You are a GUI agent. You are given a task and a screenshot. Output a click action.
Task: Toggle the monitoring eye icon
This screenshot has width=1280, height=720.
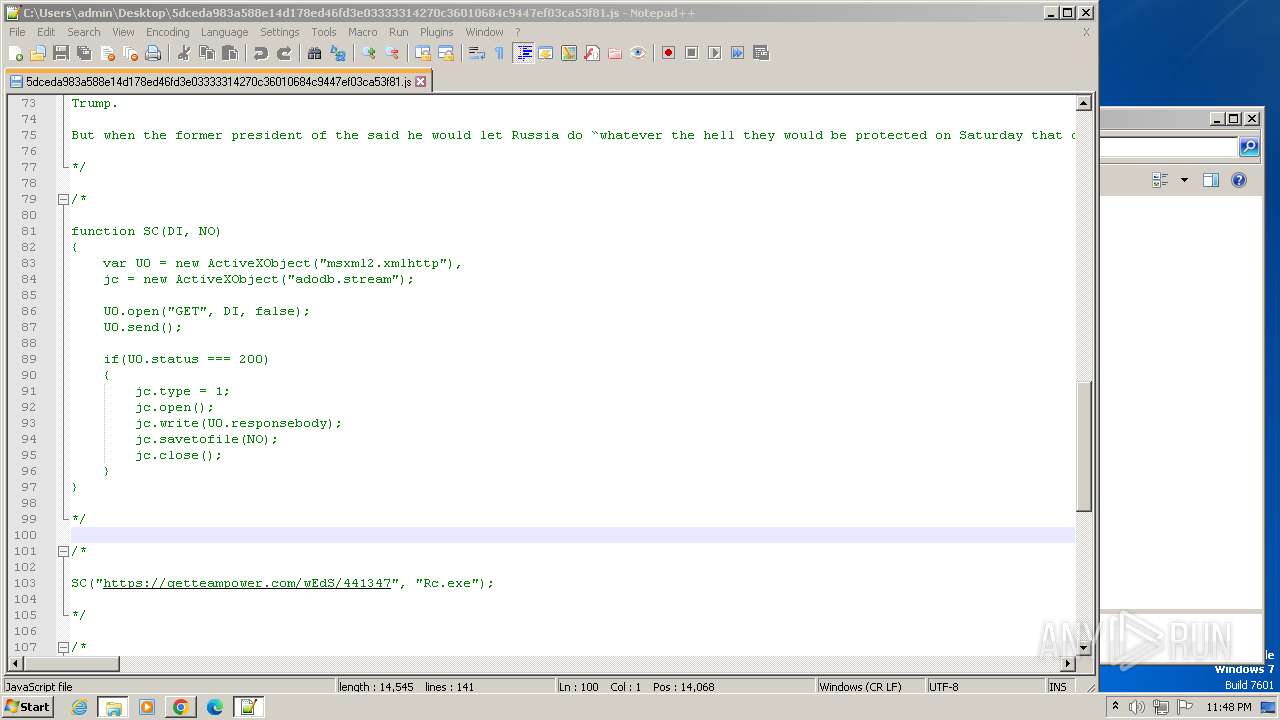point(638,53)
